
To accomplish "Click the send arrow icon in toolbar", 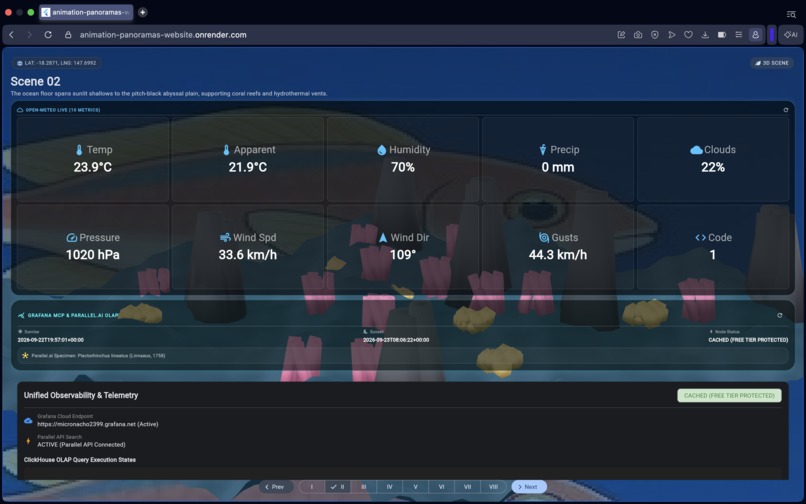I will tap(671, 35).
